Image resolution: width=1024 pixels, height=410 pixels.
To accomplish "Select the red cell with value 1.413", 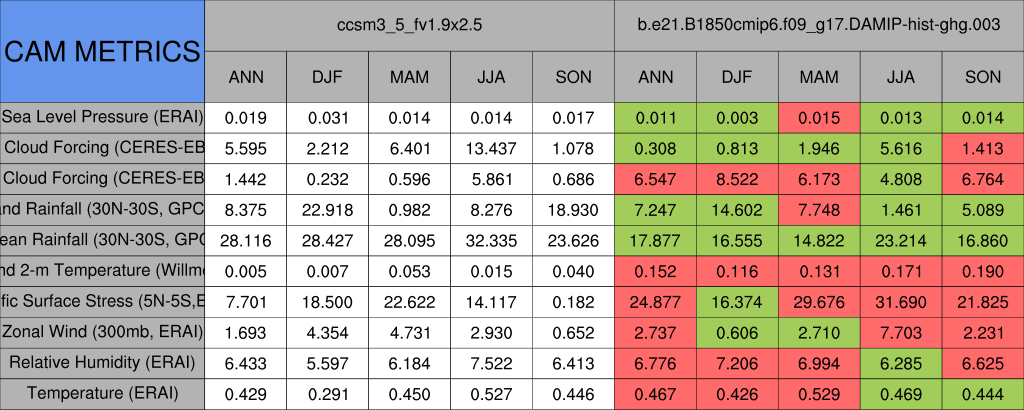I will click(x=983, y=148).
